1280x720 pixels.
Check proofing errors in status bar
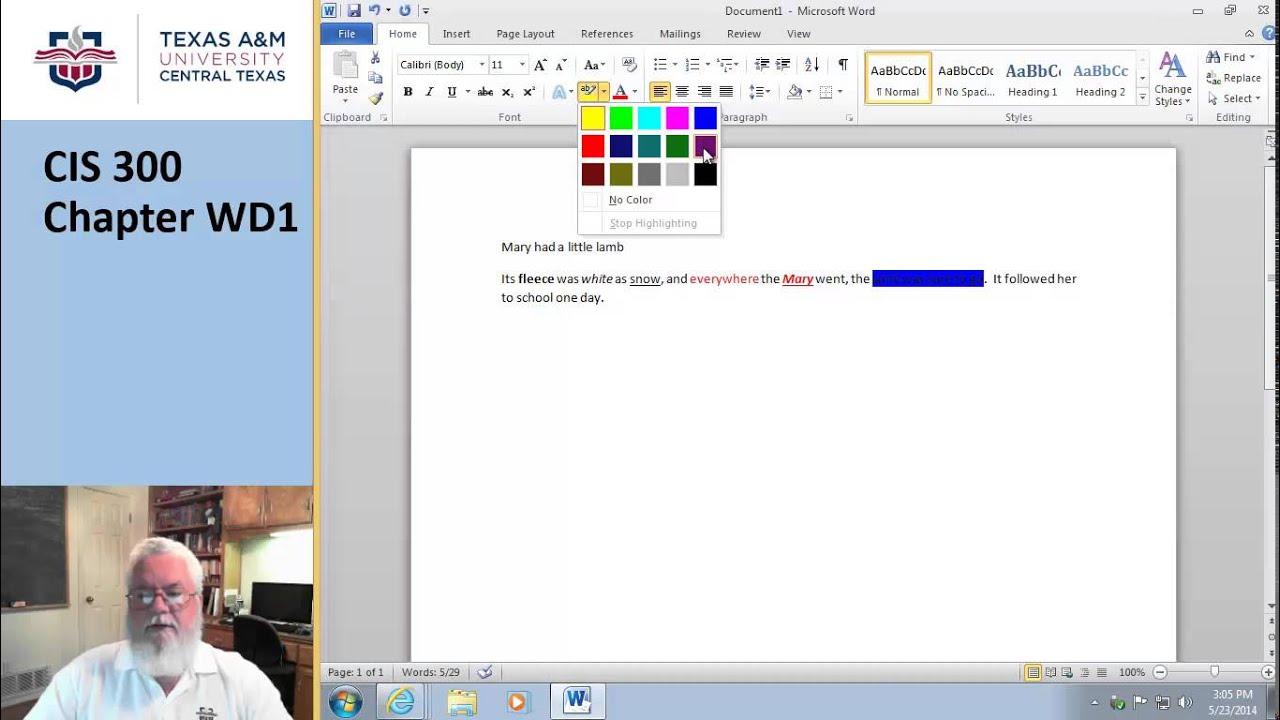(x=485, y=673)
